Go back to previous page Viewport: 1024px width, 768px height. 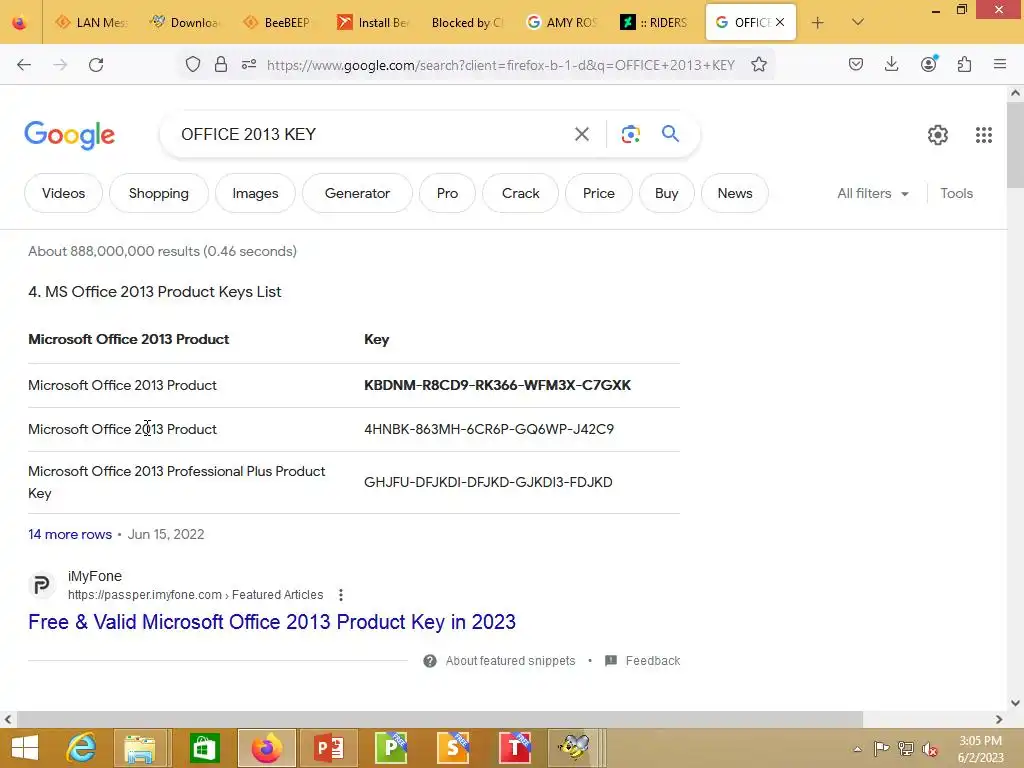tap(24, 65)
